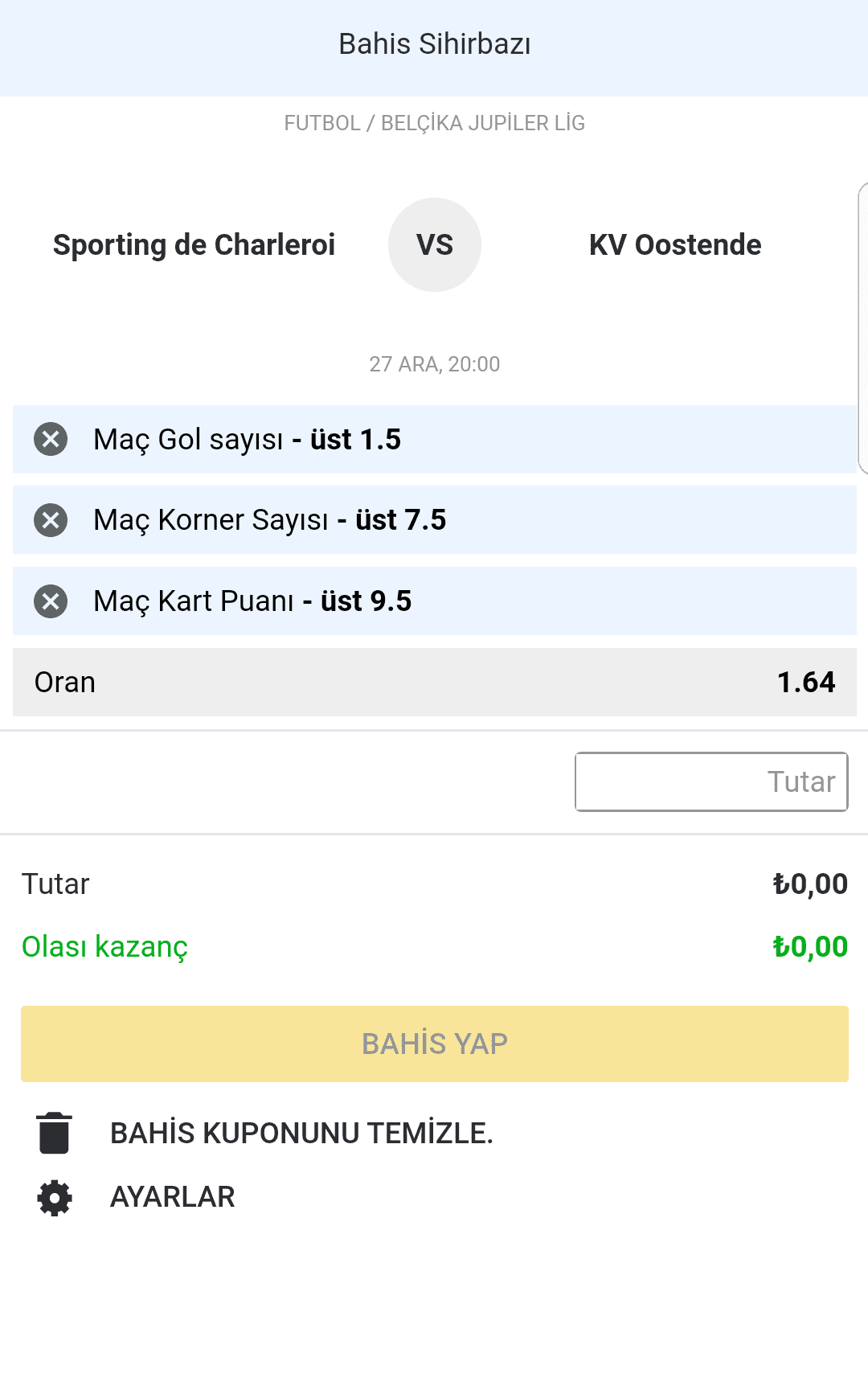This screenshot has height=1382, width=868.
Task: Click the scrollbar handle on the right edge
Action: click(863, 328)
